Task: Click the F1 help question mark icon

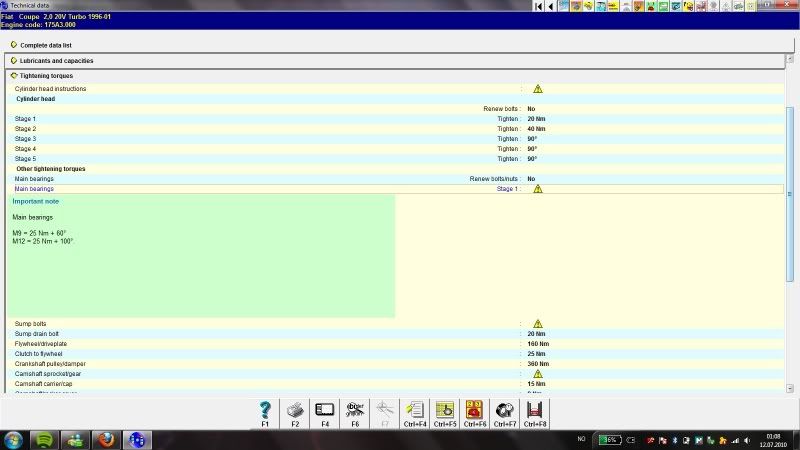Action: click(265, 411)
